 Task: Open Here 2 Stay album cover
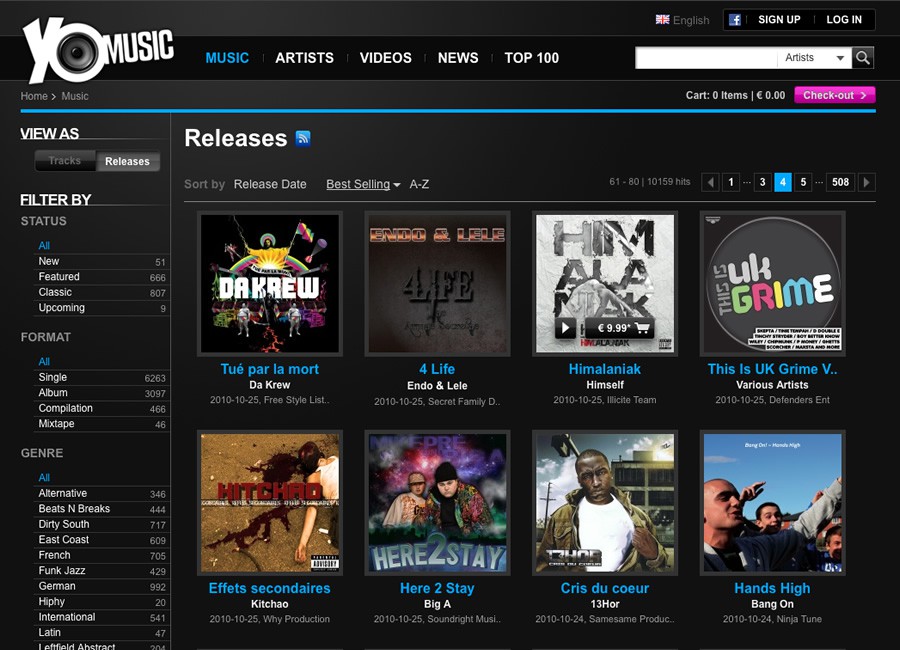[437, 502]
